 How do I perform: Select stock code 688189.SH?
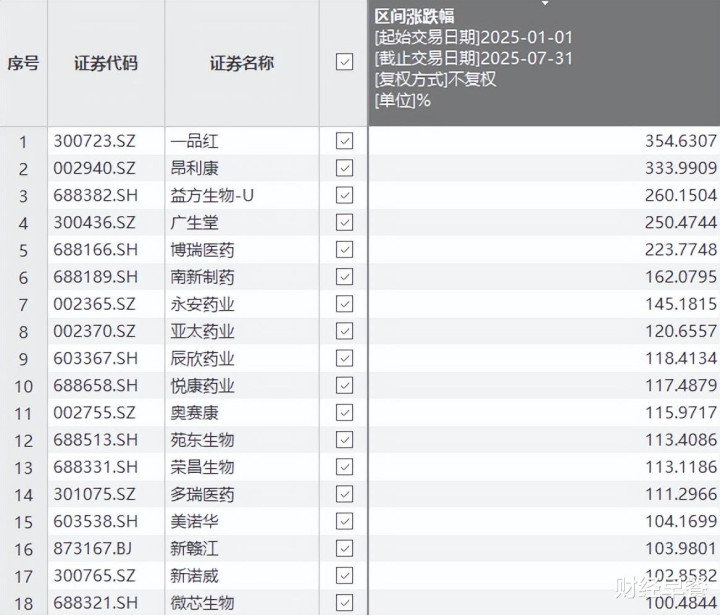pyautogui.click(x=96, y=276)
